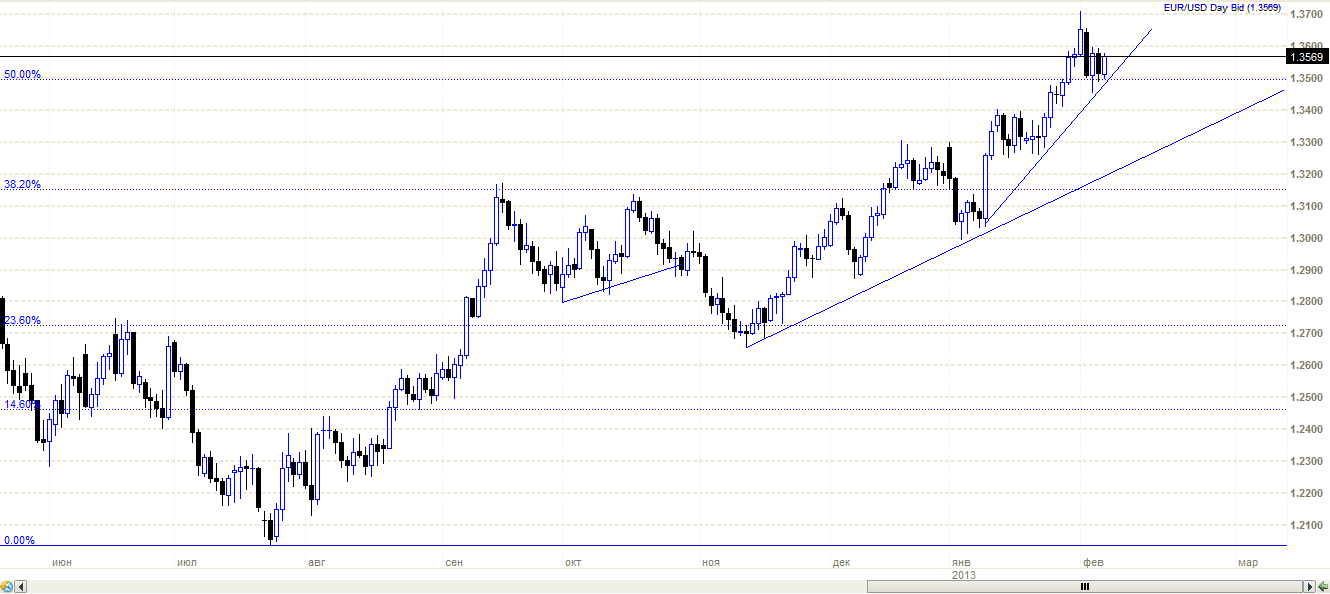
Task: Click the 1.3700 level on price axis
Action: pos(1306,14)
